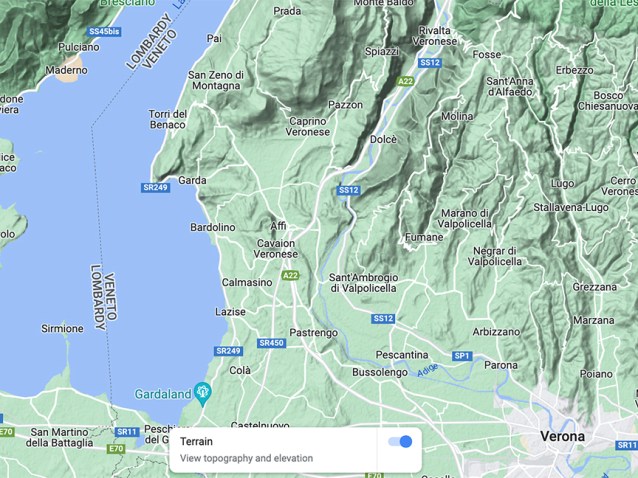
Task: Click the A22 highway shield near Cavaion Veronese
Action: pyautogui.click(x=291, y=276)
